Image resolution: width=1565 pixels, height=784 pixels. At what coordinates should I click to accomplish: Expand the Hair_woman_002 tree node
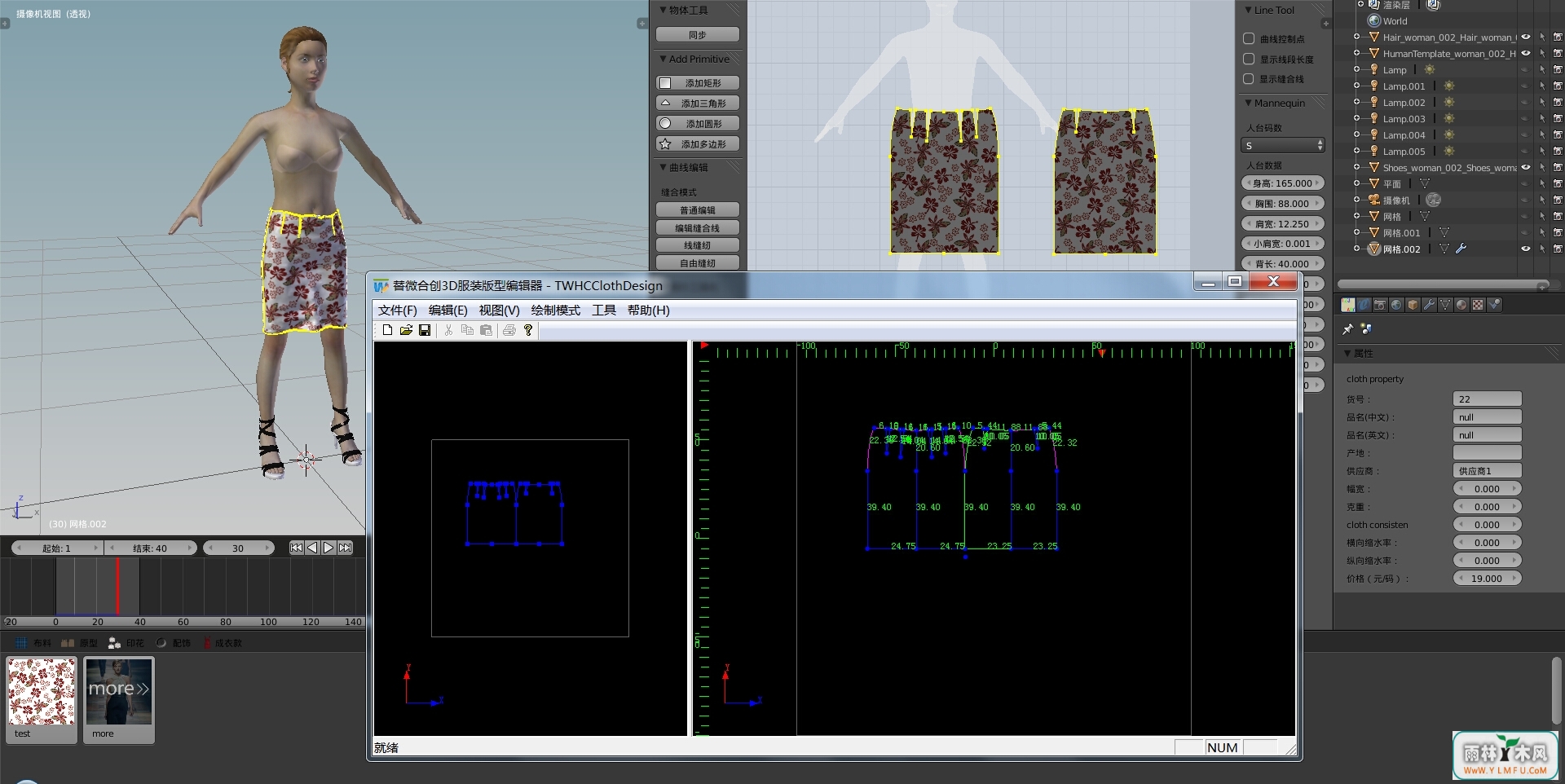tap(1357, 37)
